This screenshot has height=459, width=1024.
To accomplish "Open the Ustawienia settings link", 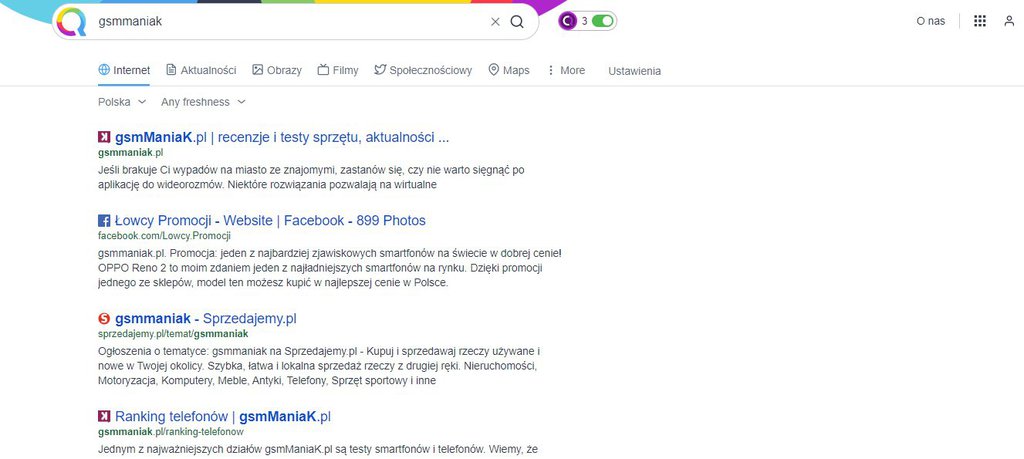I will [x=634, y=71].
